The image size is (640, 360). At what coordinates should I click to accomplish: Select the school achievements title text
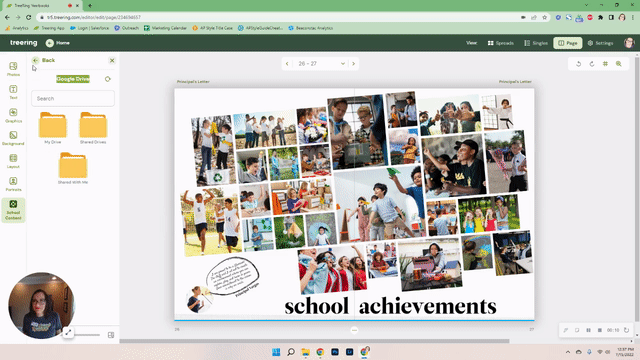coord(390,306)
